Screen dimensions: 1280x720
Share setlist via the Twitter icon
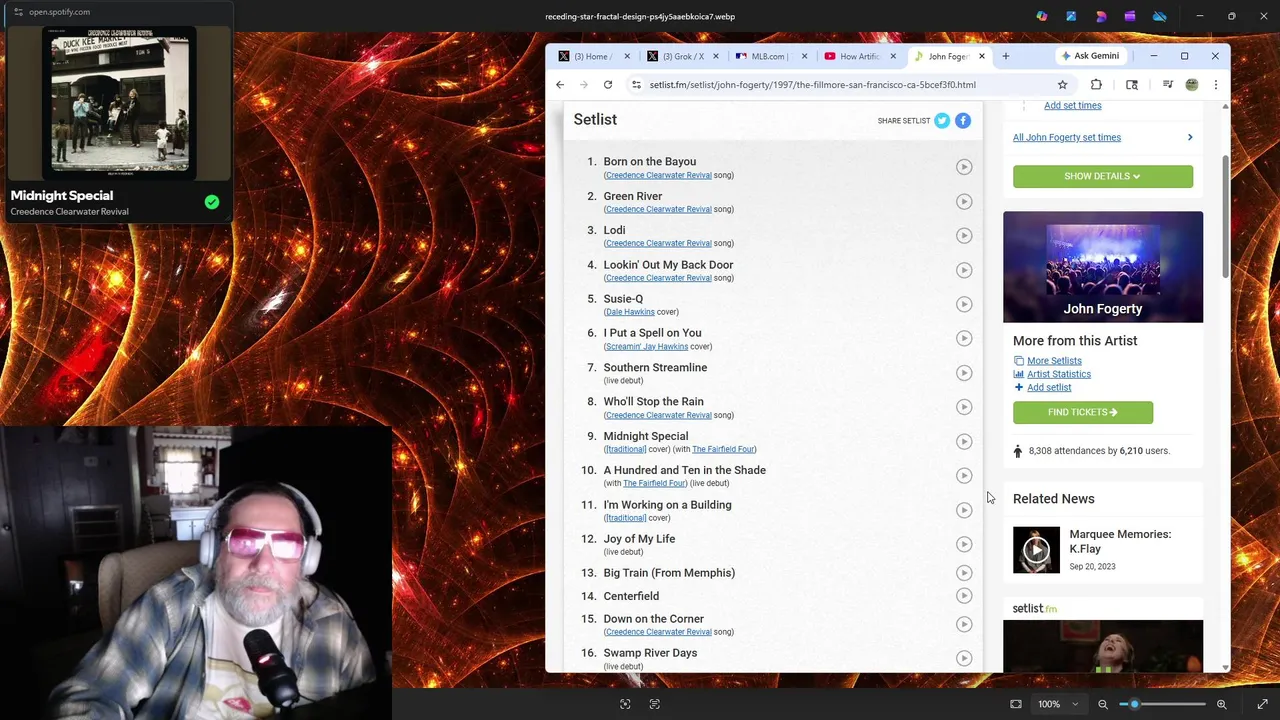[x=942, y=120]
